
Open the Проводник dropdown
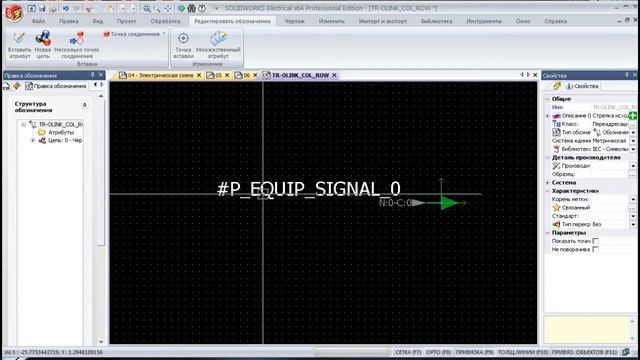[x=633, y=166]
